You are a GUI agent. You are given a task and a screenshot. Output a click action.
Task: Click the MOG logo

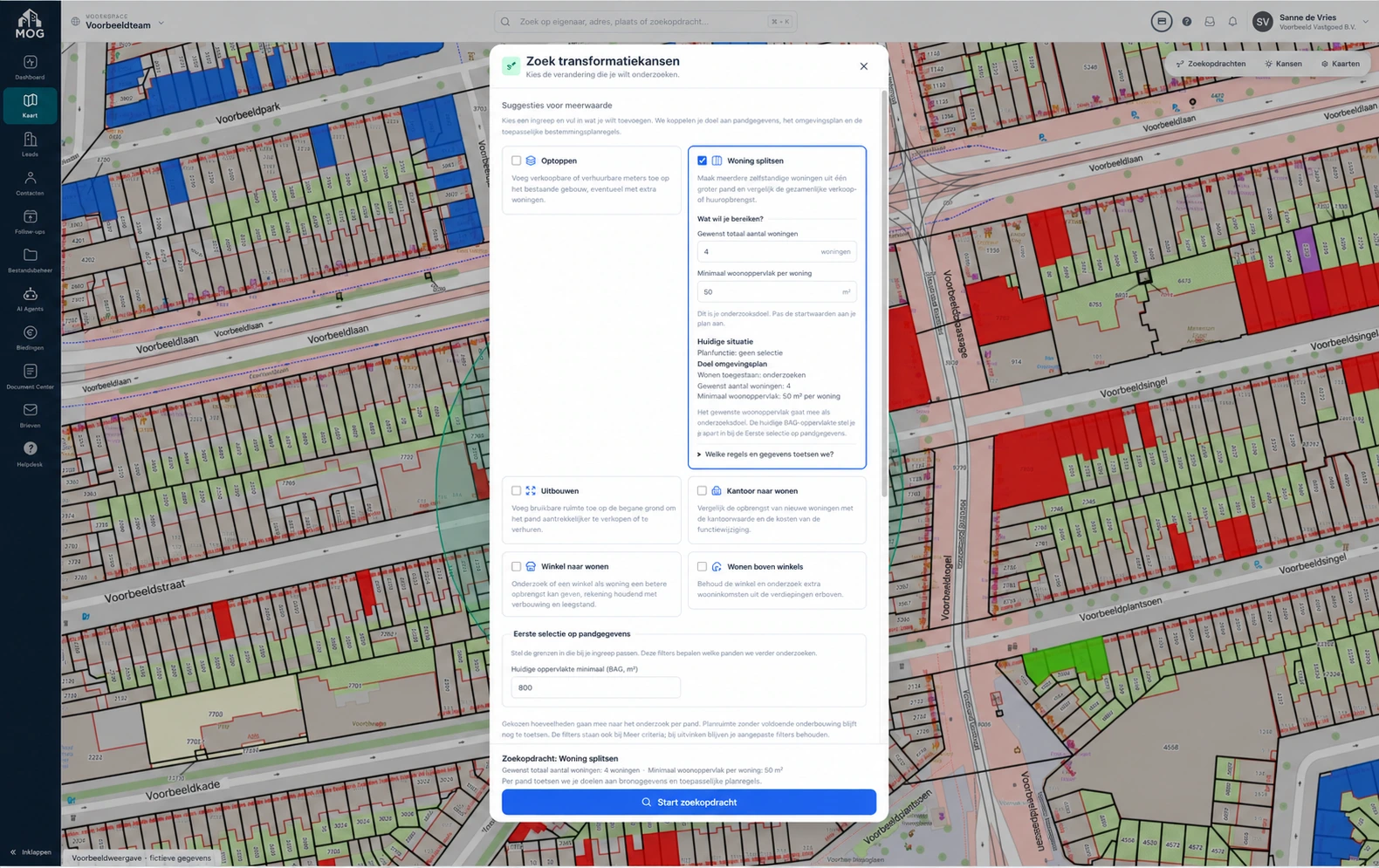pos(30,24)
